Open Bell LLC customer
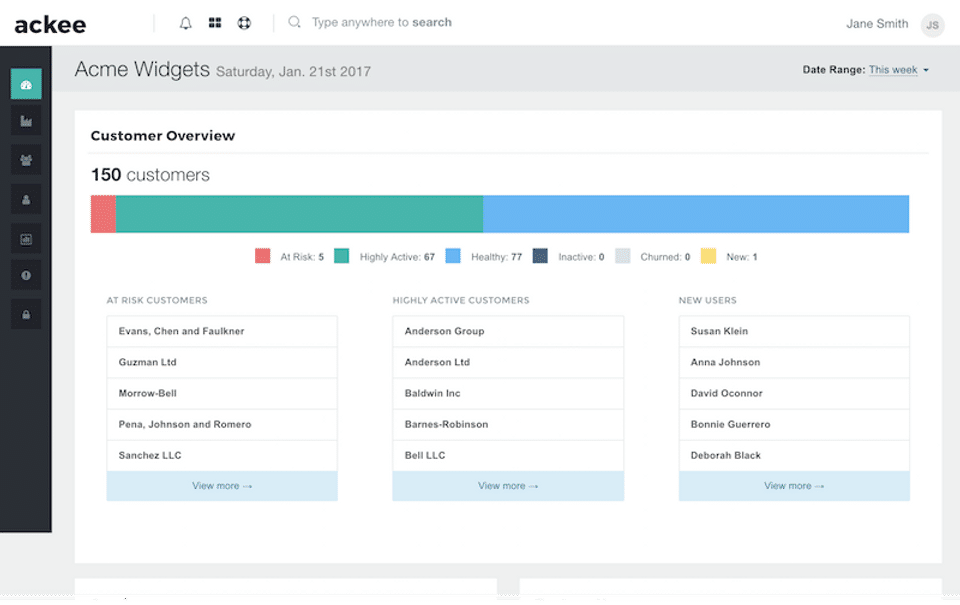The image size is (960, 605). pos(508,456)
